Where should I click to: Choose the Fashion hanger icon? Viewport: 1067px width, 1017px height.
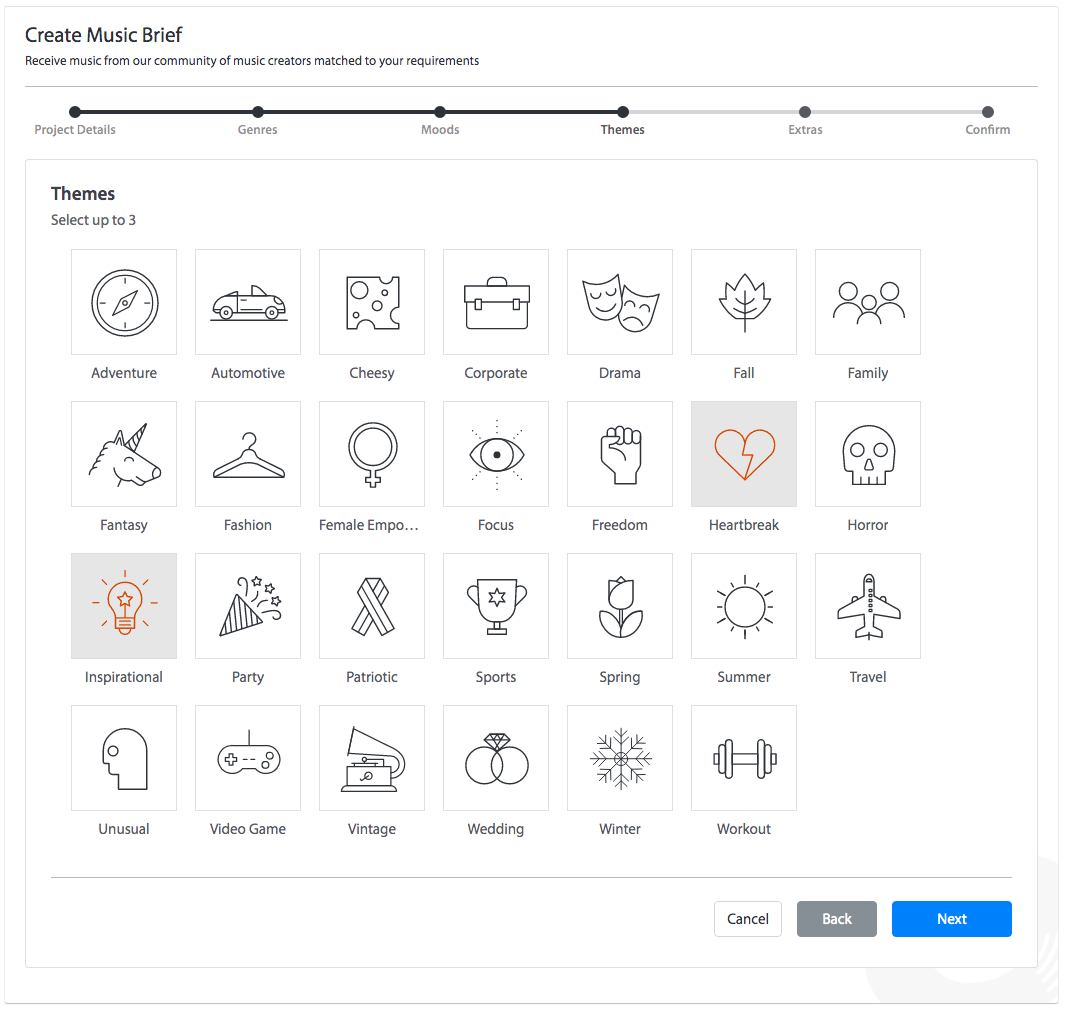pos(248,454)
